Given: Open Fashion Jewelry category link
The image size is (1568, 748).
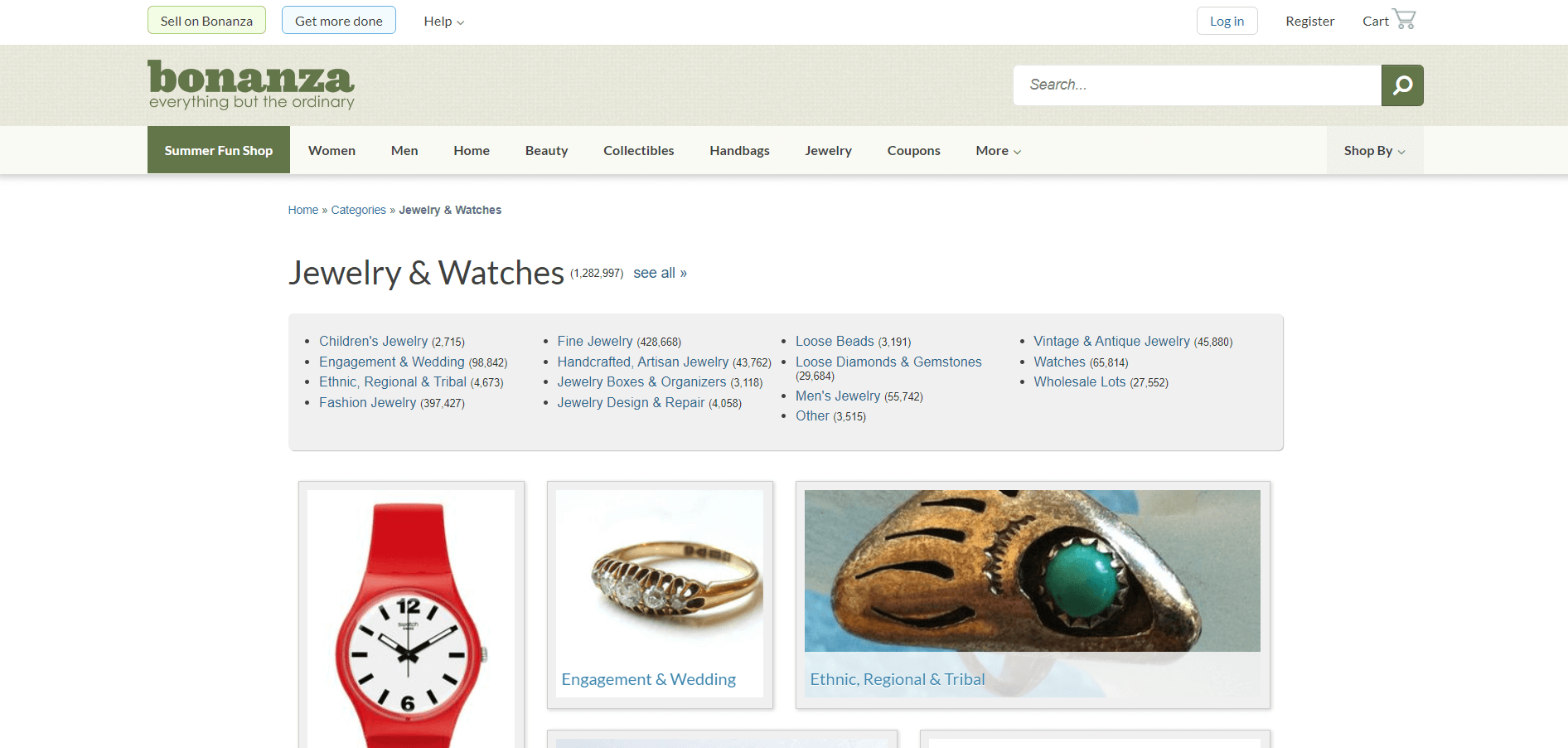Looking at the screenshot, I should 367,402.
